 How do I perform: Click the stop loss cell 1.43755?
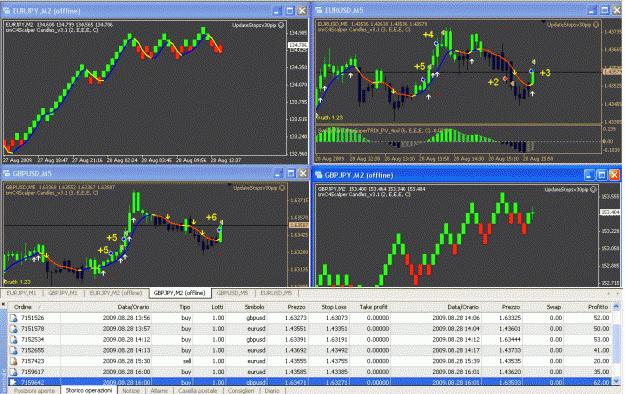coord(336,361)
